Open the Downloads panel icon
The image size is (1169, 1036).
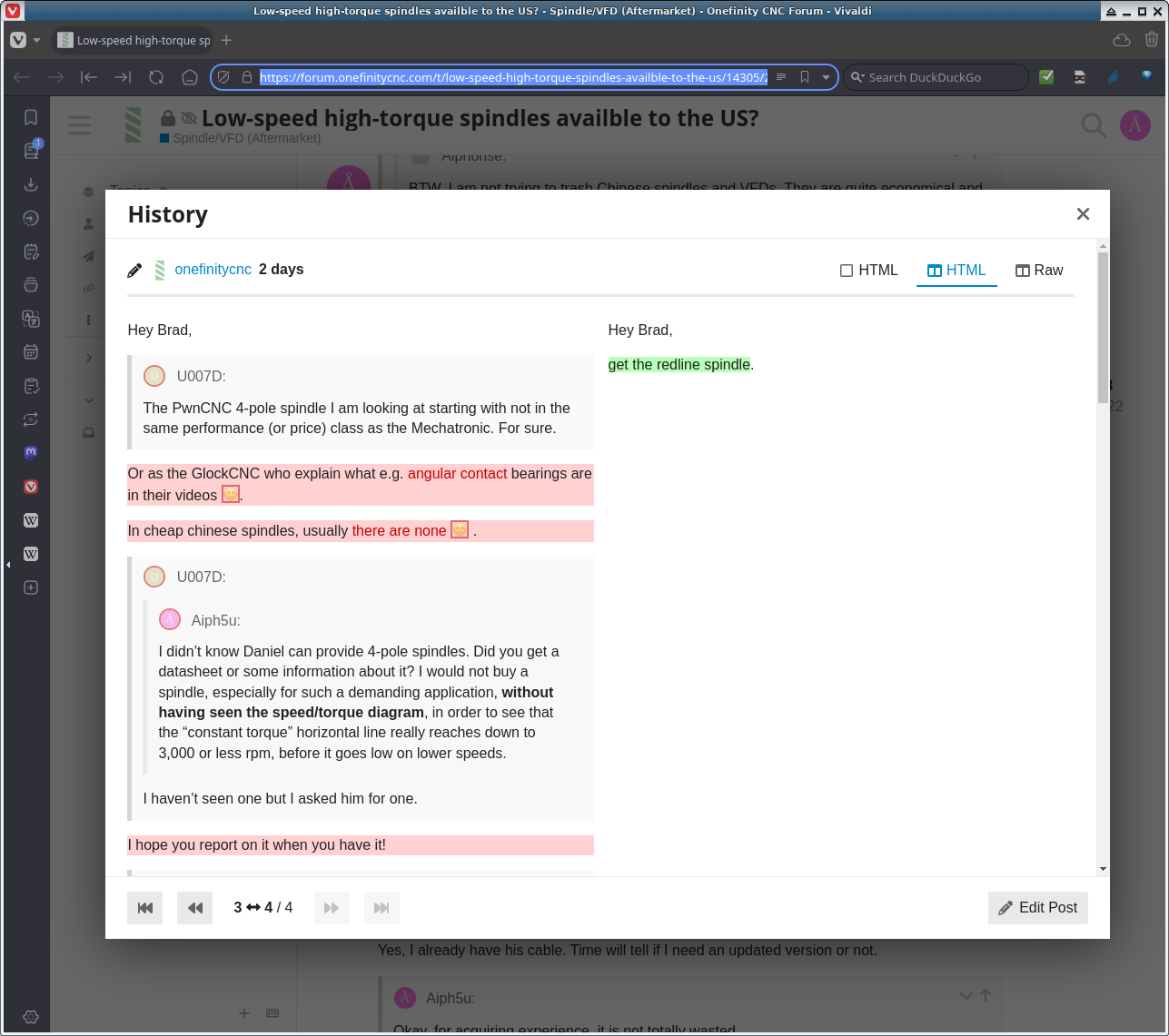click(31, 184)
